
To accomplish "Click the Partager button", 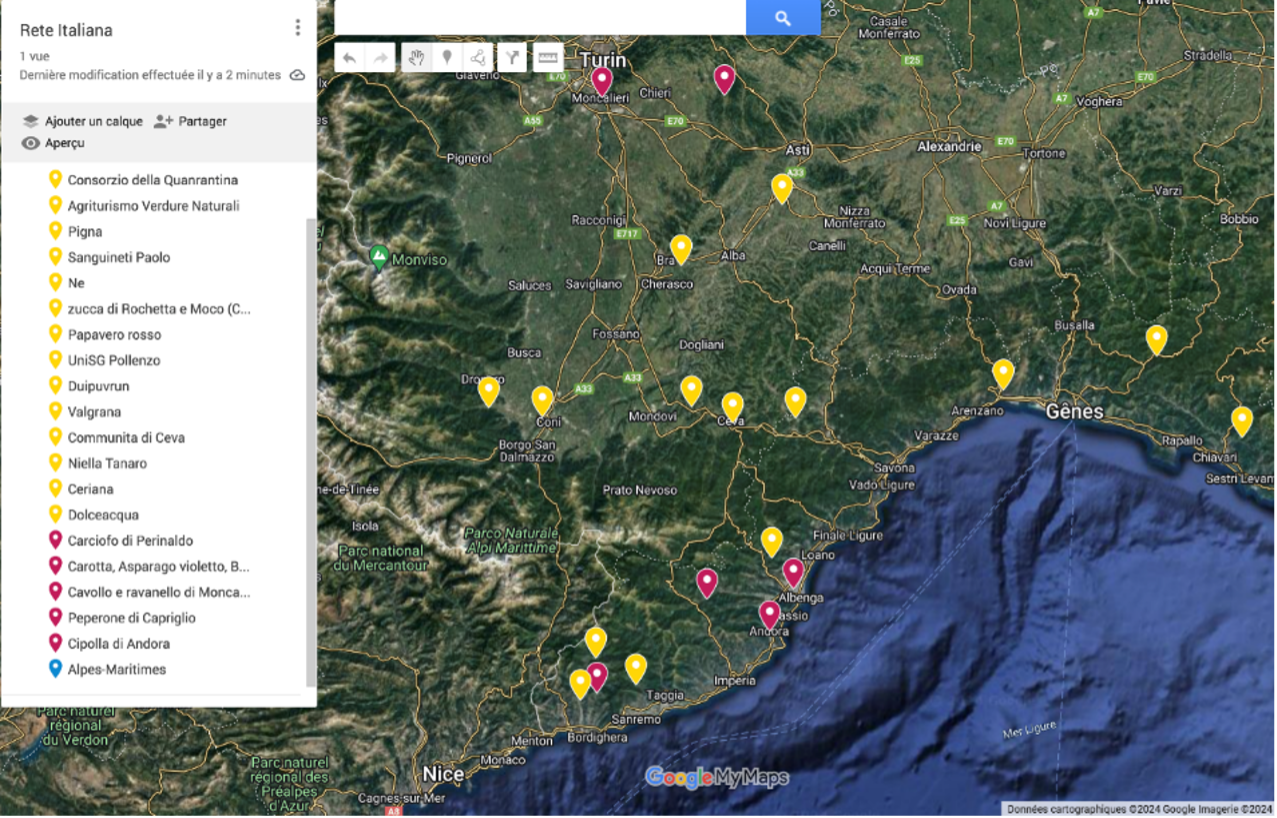I will (190, 121).
